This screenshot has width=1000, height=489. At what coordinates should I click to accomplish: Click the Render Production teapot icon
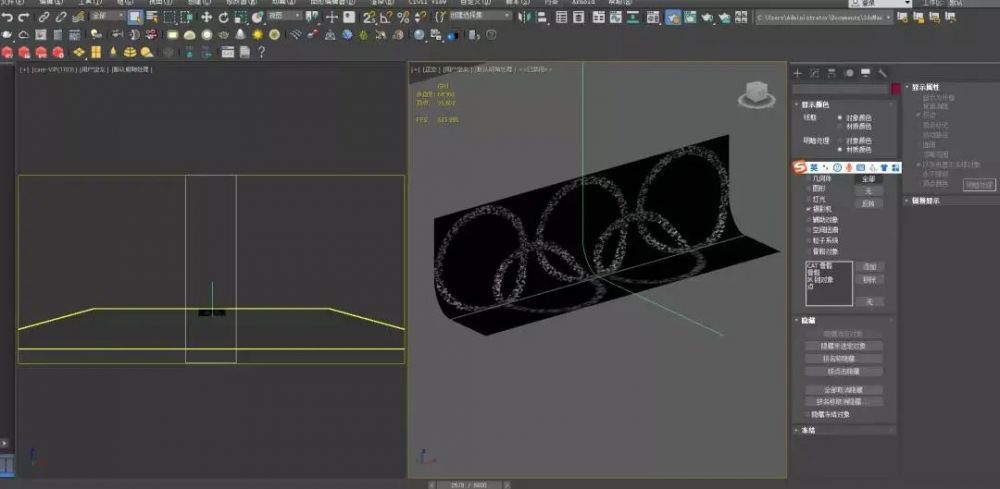tap(707, 17)
